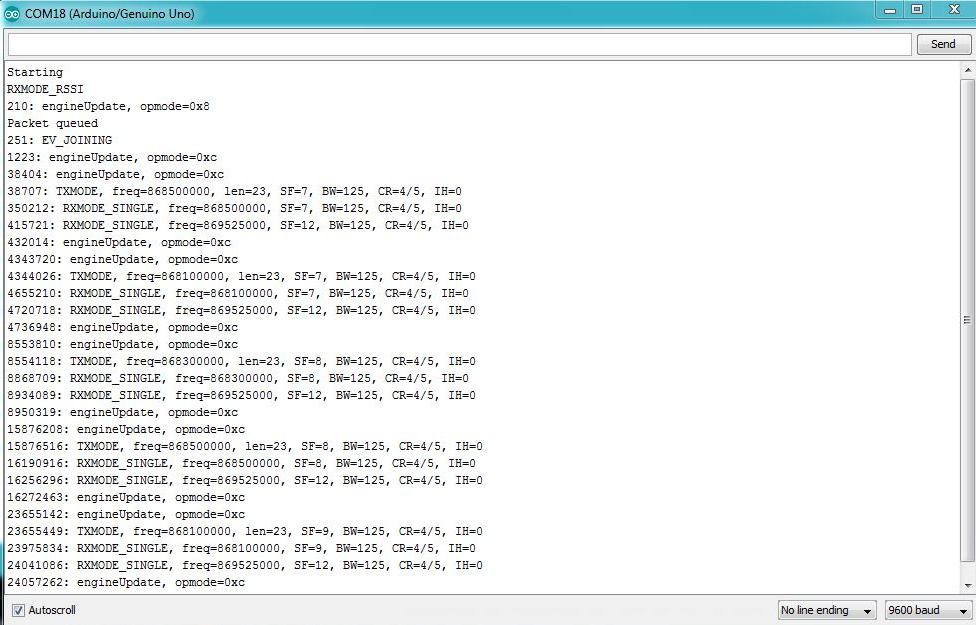Image resolution: width=976 pixels, height=625 pixels.
Task: Click the '4655210: RXMODE_SINGLE' line
Action: click(x=238, y=293)
